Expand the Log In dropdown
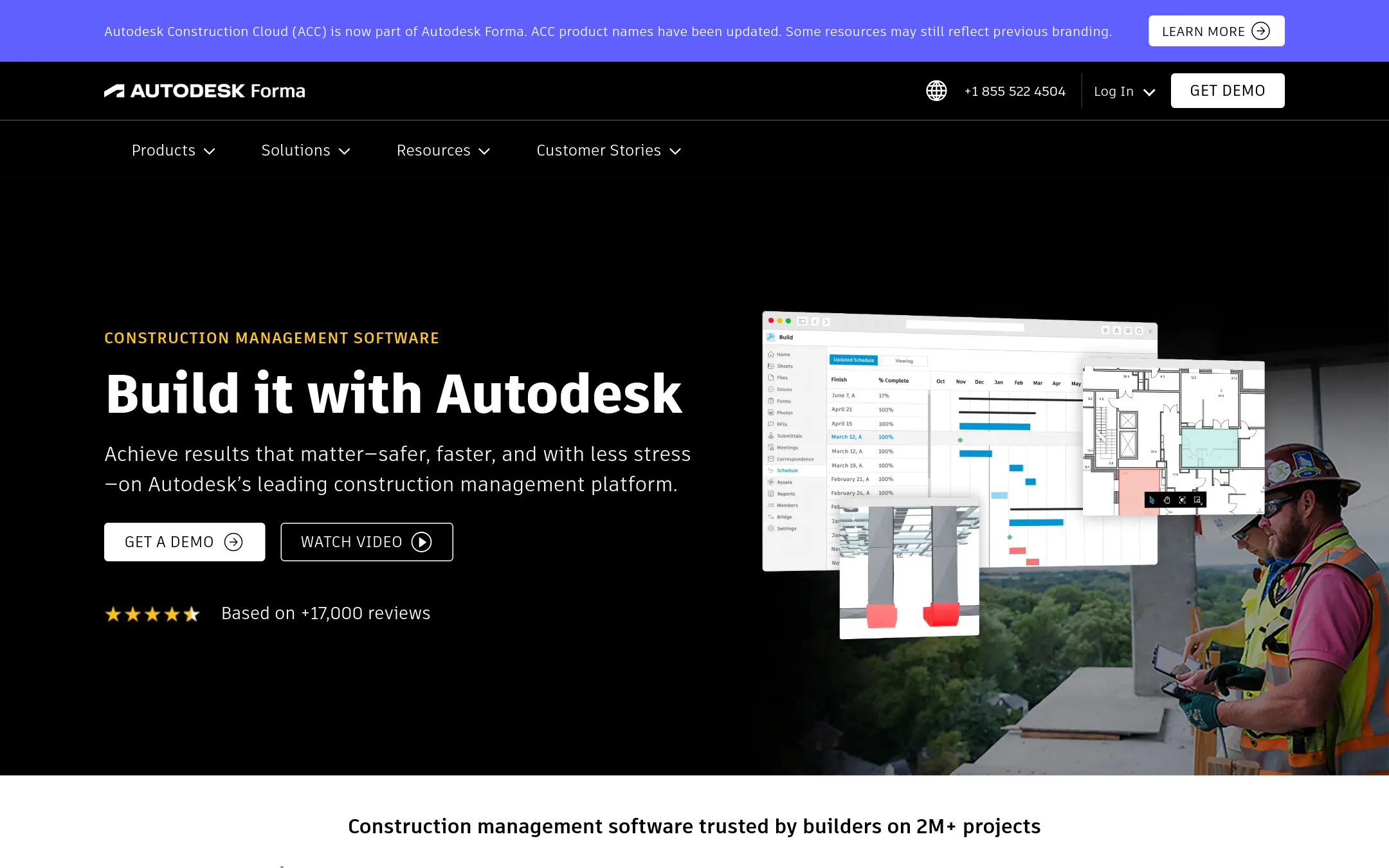The image size is (1389, 868). [1124, 91]
